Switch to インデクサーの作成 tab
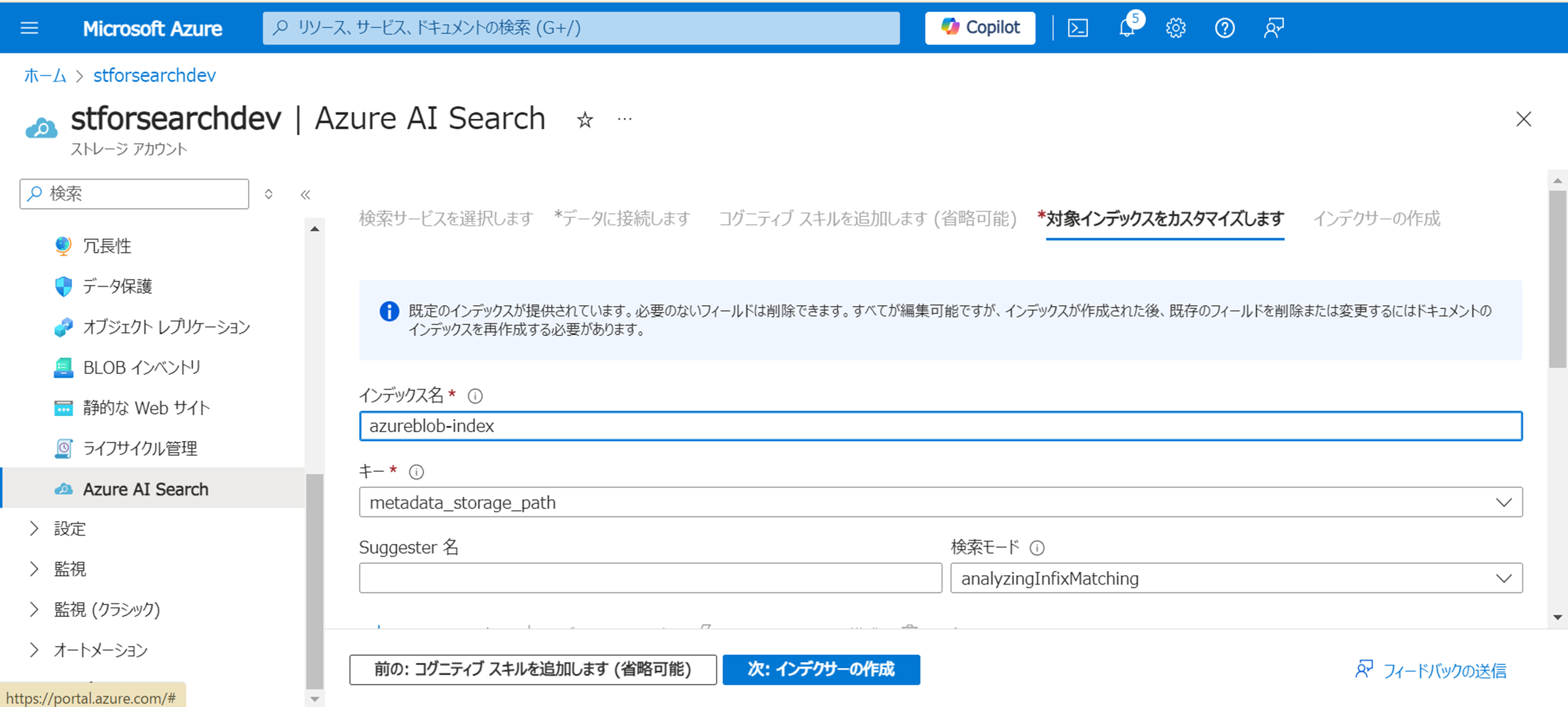This screenshot has height=707, width=1568. point(1377,218)
